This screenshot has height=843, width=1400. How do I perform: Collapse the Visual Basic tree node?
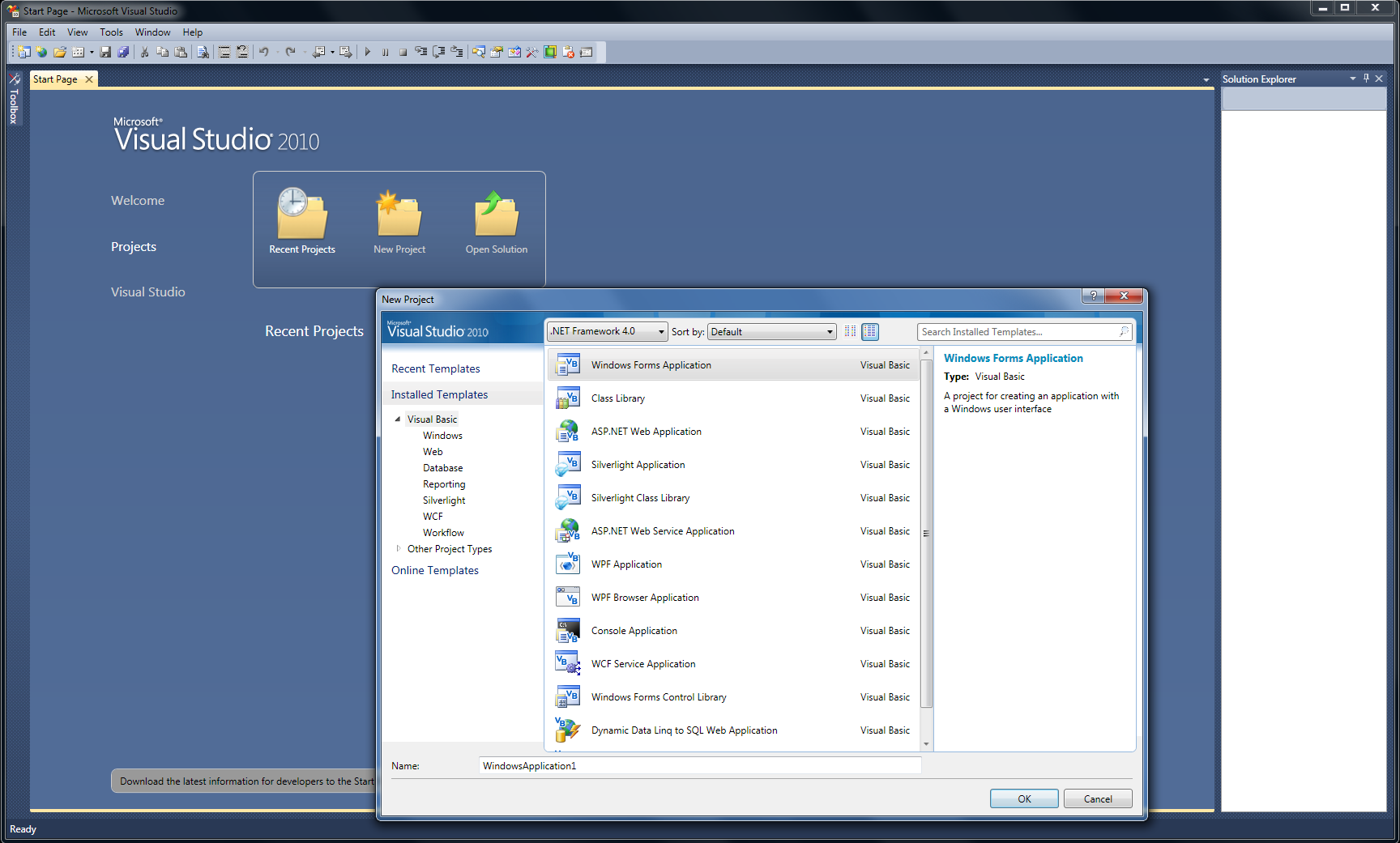tap(397, 419)
